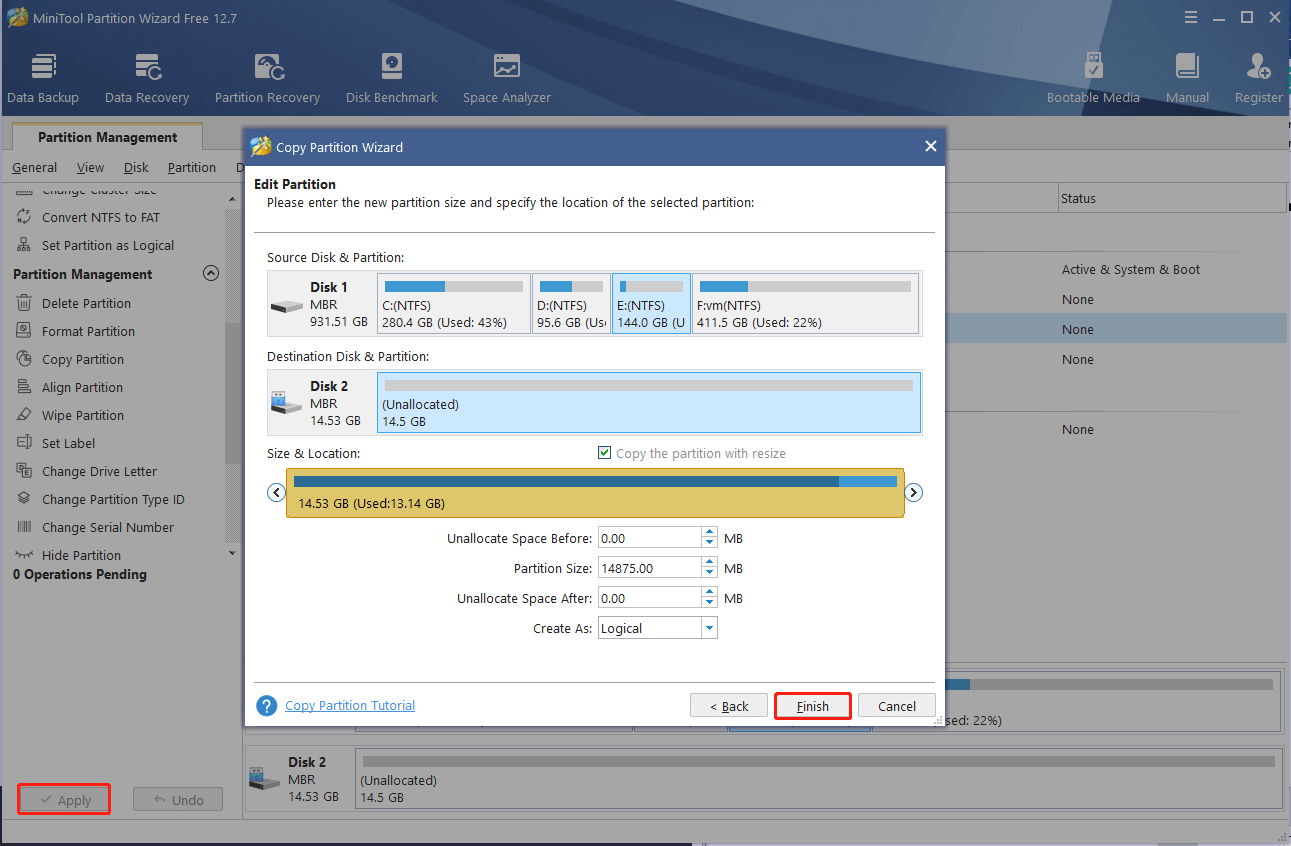This screenshot has width=1291, height=846.
Task: Open Partition Recovery from the toolbar
Action: pyautogui.click(x=268, y=79)
